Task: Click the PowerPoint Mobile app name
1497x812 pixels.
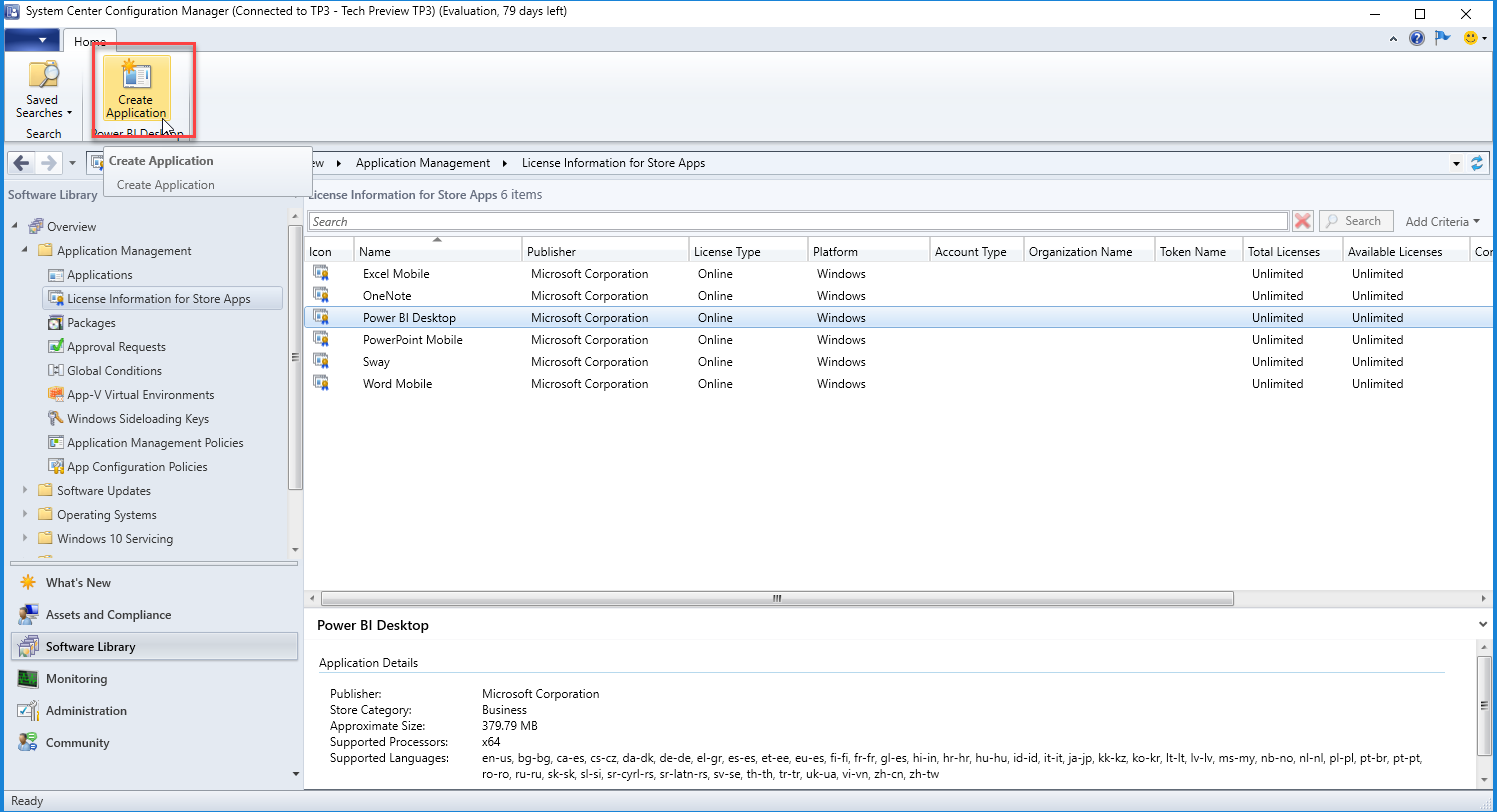Action: (412, 340)
